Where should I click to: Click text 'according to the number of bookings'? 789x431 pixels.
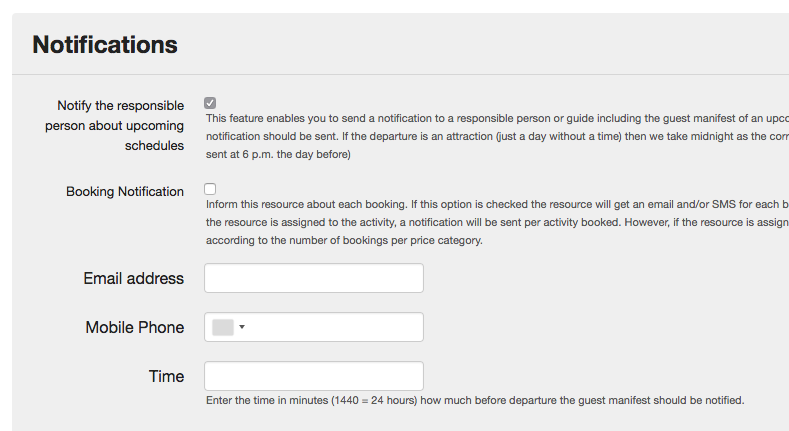click(x=345, y=240)
